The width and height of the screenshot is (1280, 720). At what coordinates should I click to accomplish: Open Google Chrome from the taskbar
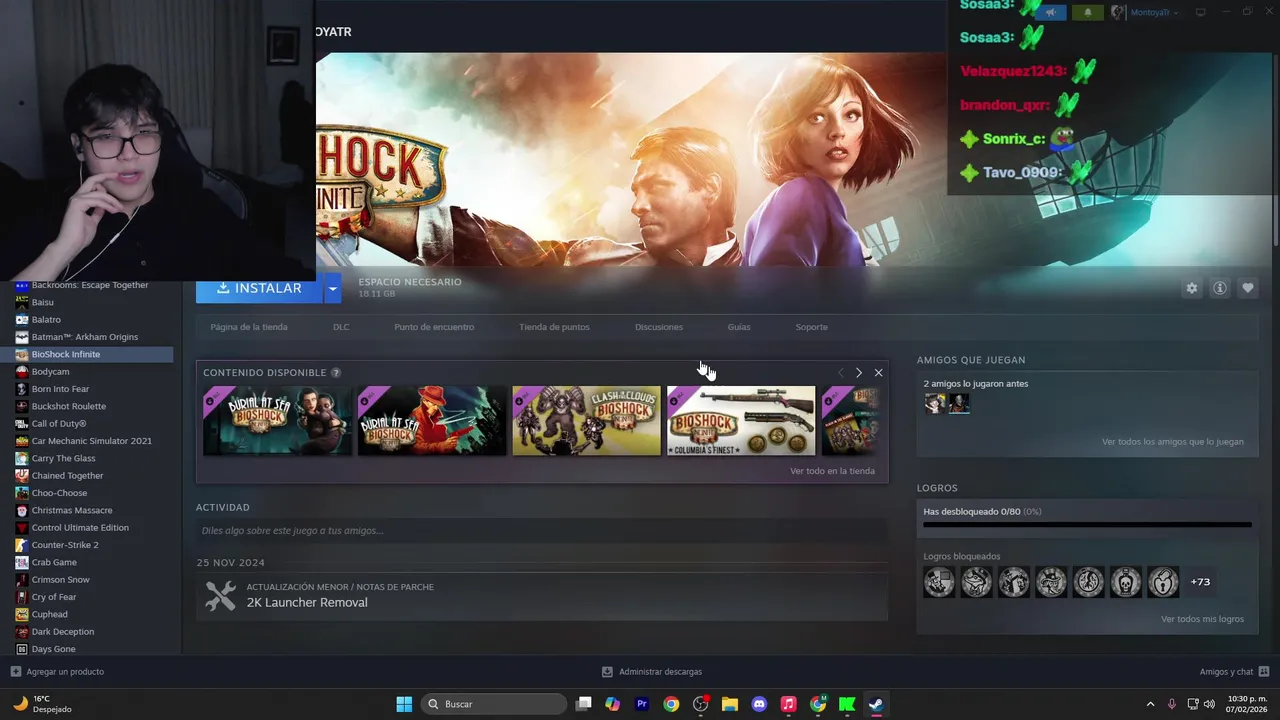(671, 704)
